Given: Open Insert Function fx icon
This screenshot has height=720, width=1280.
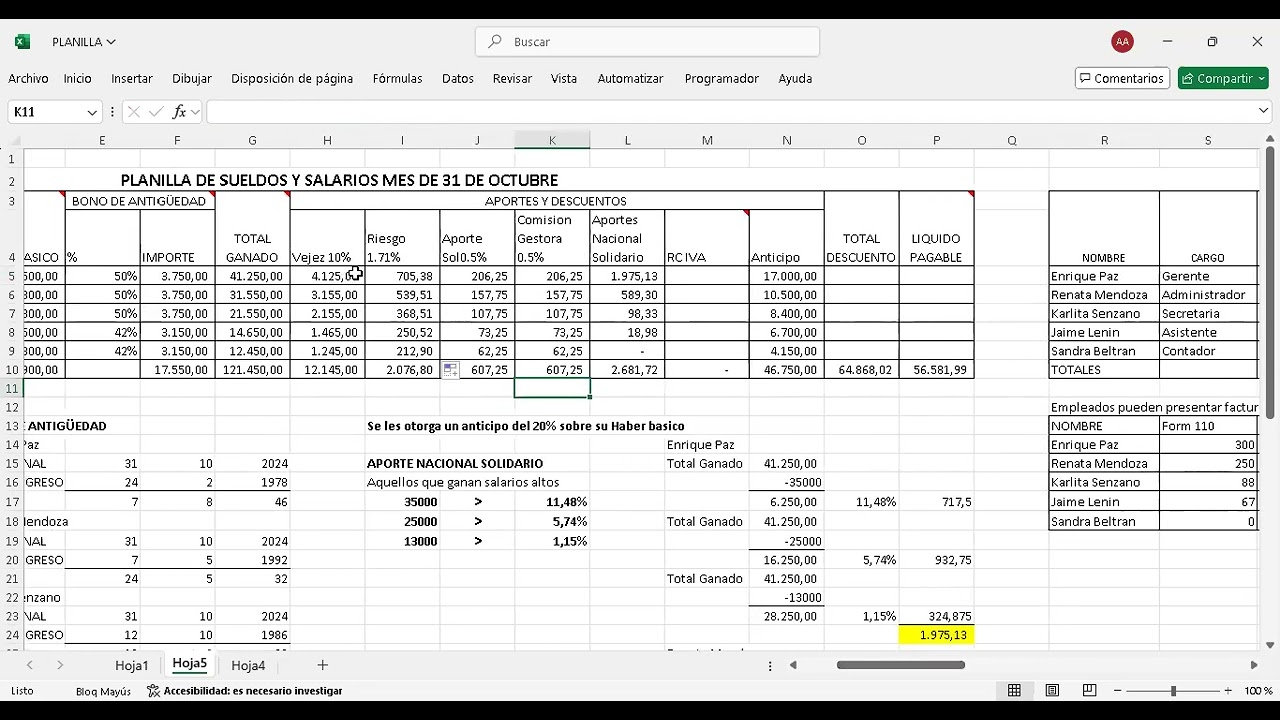Looking at the screenshot, I should pos(179,112).
